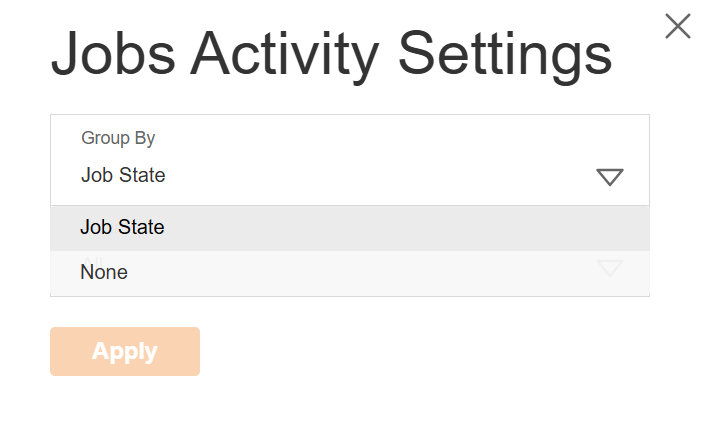This screenshot has height=431, width=707.
Task: Click the faded arrow beside None
Action: [x=609, y=267]
